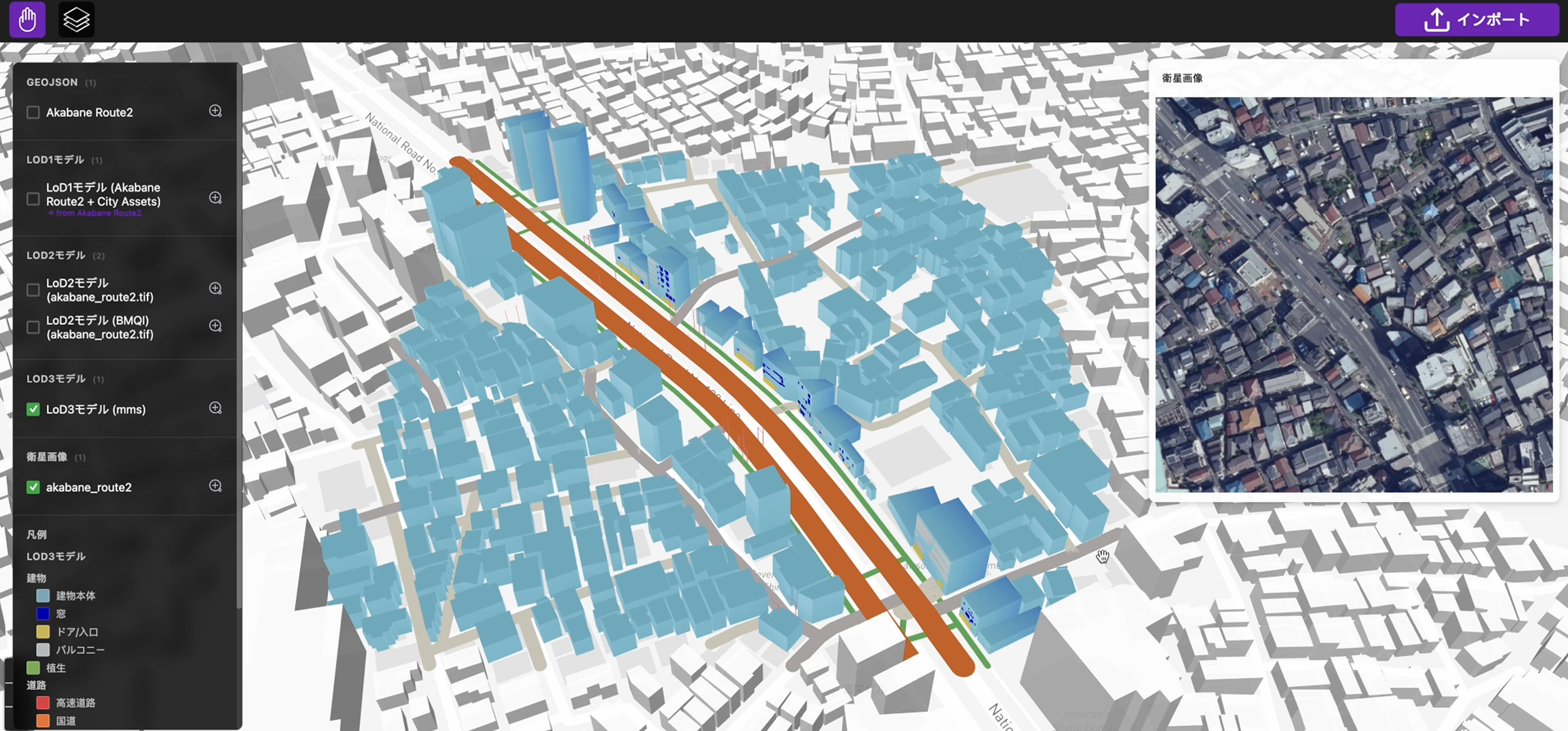Enable LoD2モデル (BMQI) checkbox
Viewport: 1568px width, 731px height.
(33, 327)
